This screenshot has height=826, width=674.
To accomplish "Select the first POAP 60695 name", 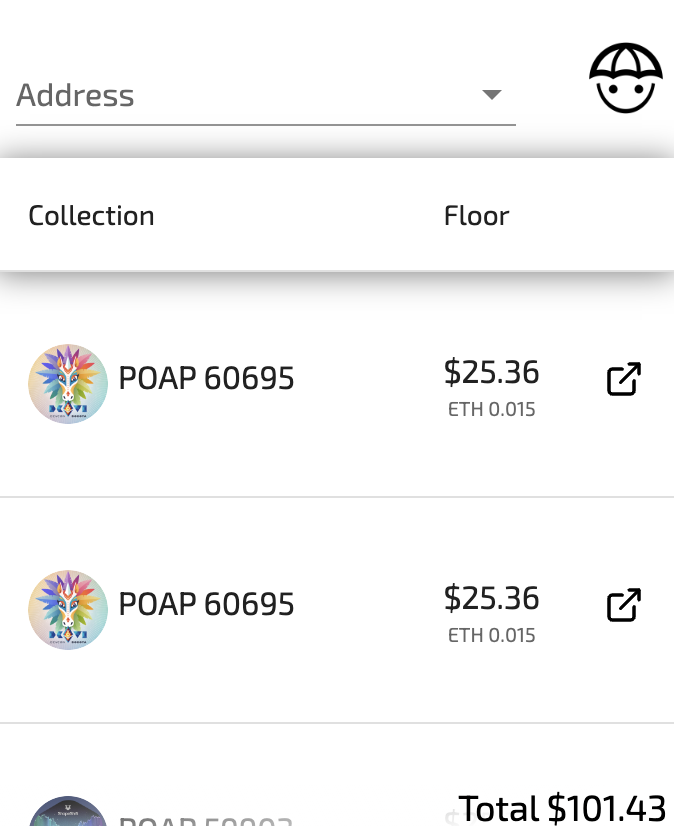I will click(x=206, y=379).
